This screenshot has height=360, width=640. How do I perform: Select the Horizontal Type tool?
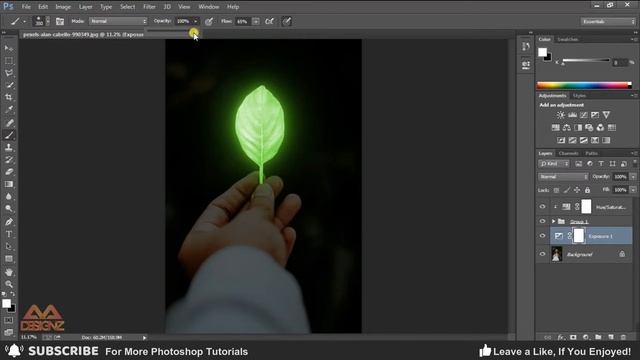[x=9, y=234]
